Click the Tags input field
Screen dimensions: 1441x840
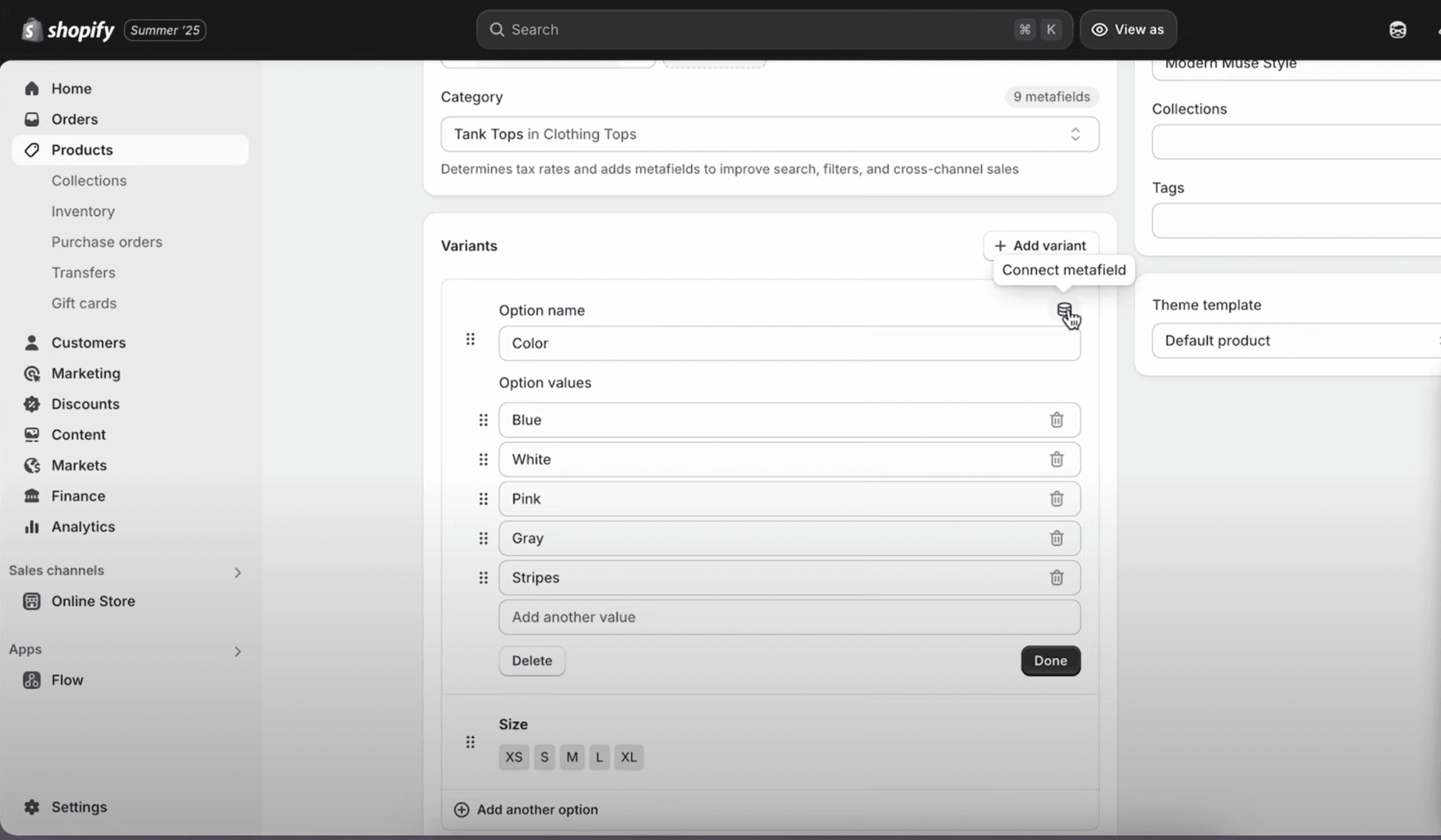coord(1297,220)
